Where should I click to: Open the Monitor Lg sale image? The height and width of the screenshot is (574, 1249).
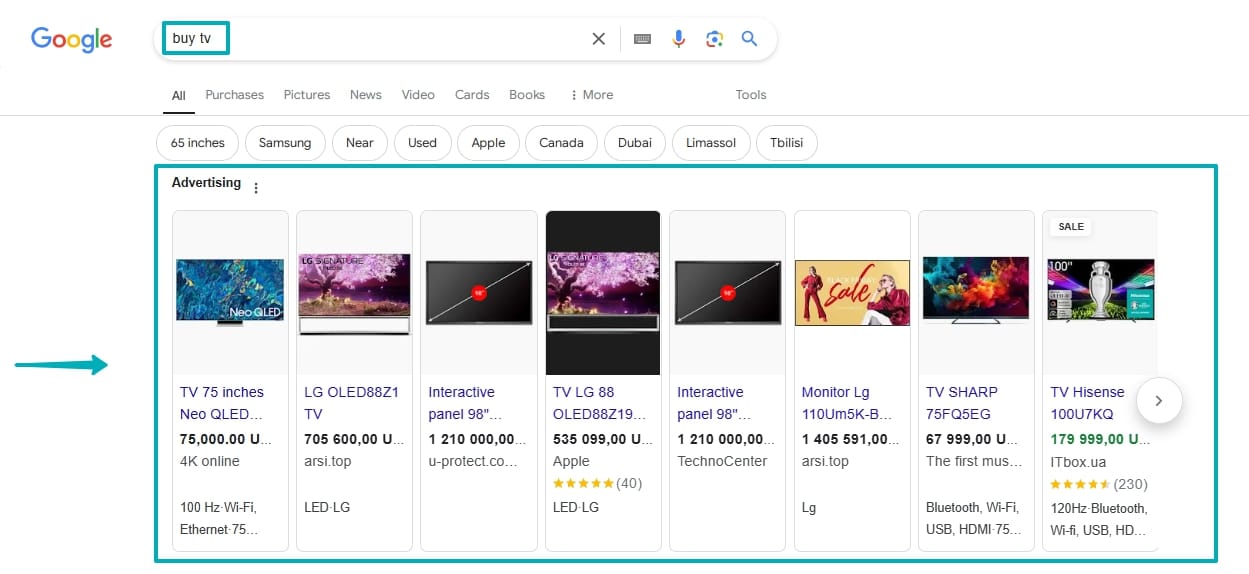coord(852,292)
